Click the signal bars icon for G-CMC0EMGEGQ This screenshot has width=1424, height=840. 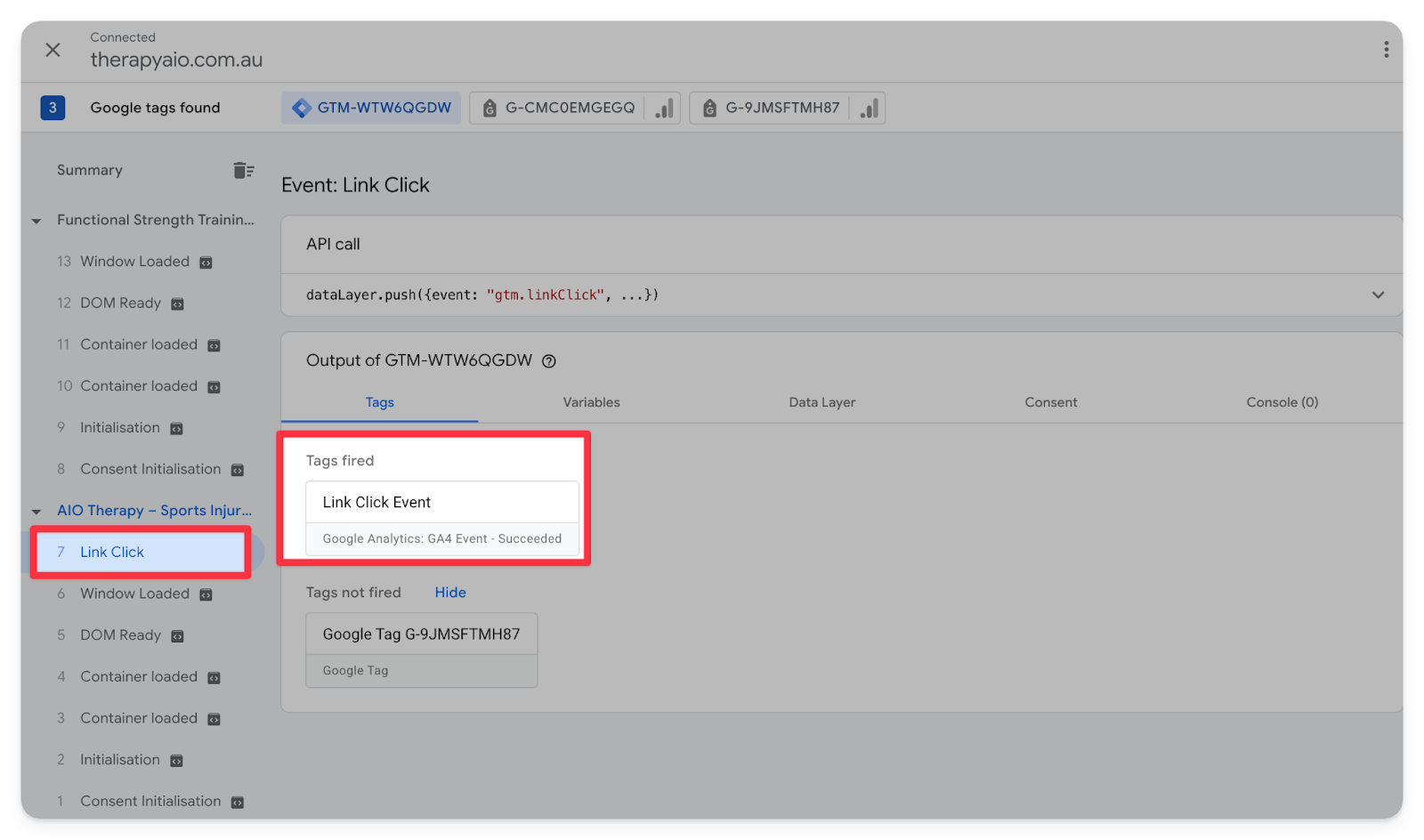[664, 109]
